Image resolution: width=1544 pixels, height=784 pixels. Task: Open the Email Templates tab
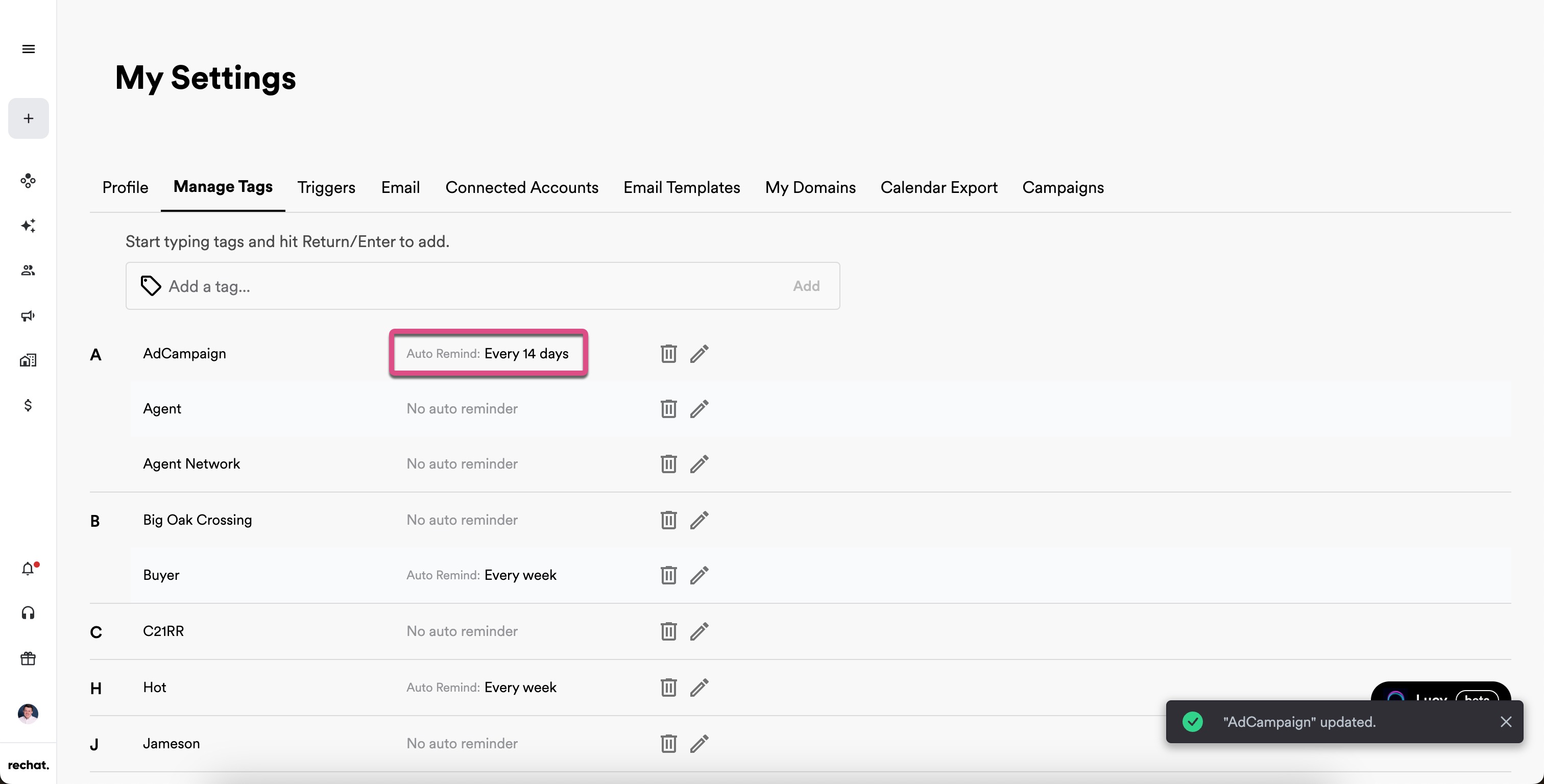point(682,188)
